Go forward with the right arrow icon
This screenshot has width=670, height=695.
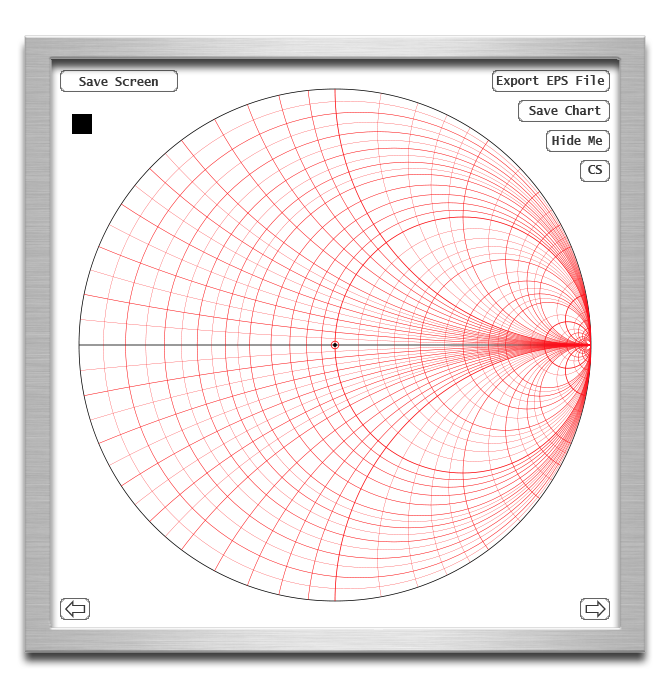tap(595, 609)
